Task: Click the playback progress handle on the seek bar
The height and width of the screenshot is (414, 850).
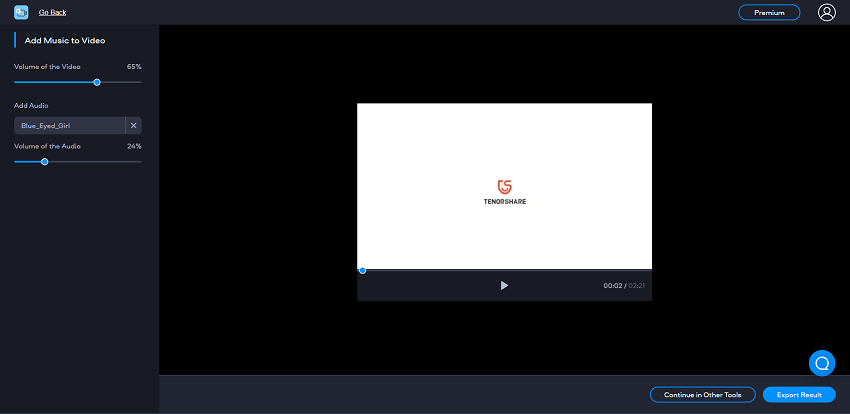Action: point(362,270)
